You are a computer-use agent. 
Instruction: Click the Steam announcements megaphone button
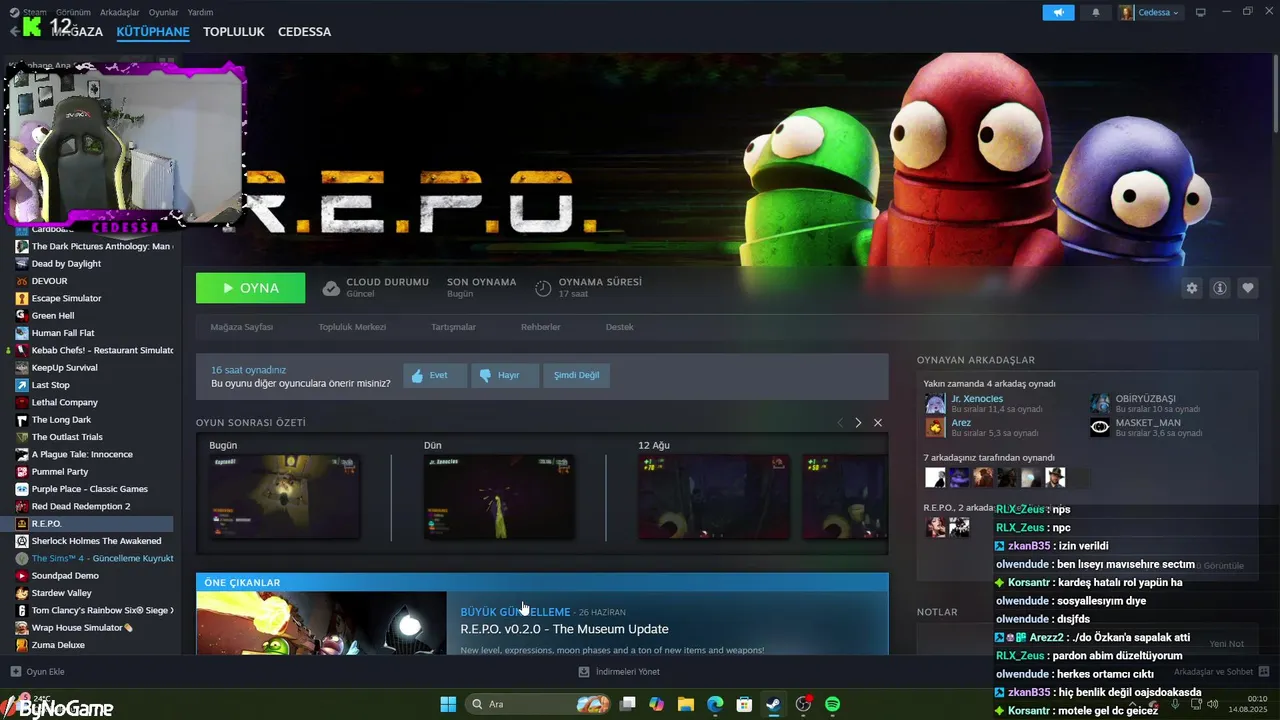(x=1058, y=13)
